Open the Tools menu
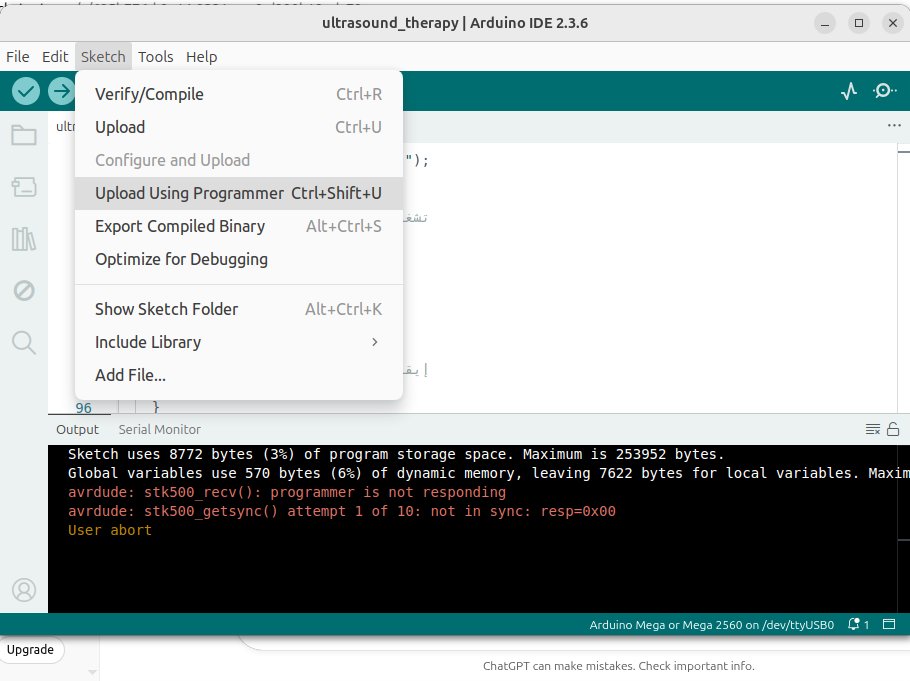 [155, 57]
